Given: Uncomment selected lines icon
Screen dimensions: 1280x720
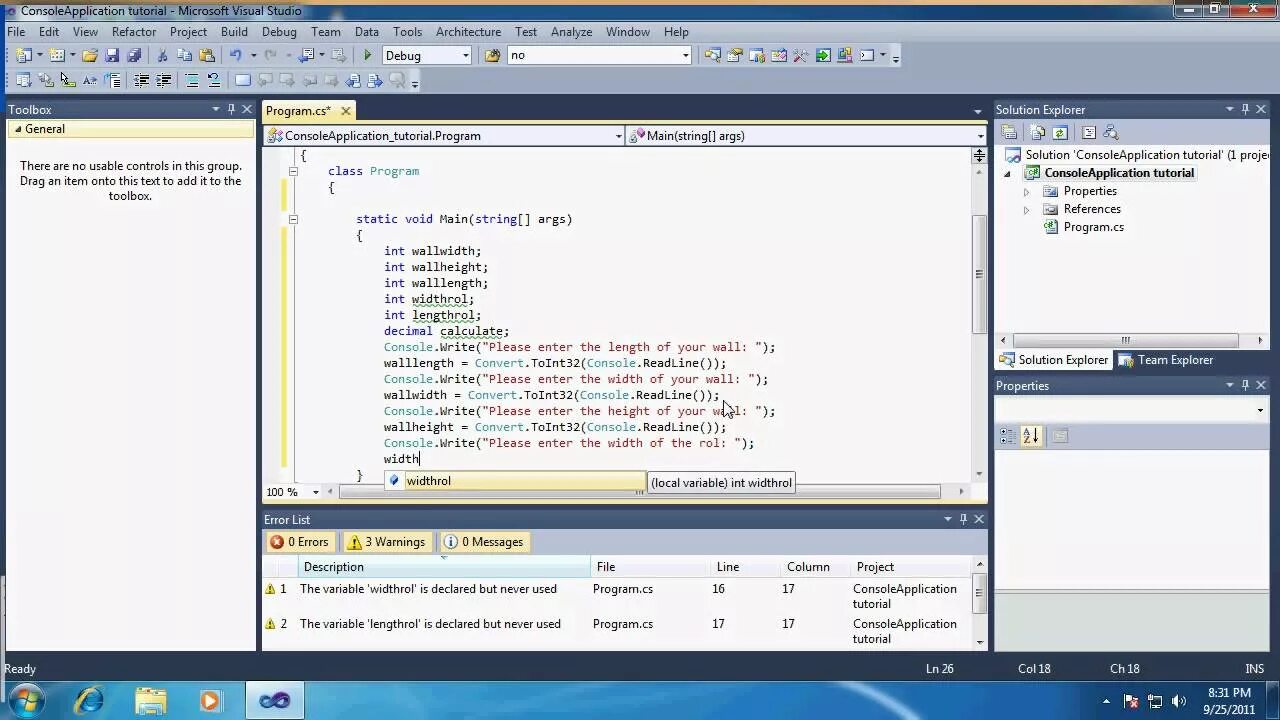Looking at the screenshot, I should point(214,80).
